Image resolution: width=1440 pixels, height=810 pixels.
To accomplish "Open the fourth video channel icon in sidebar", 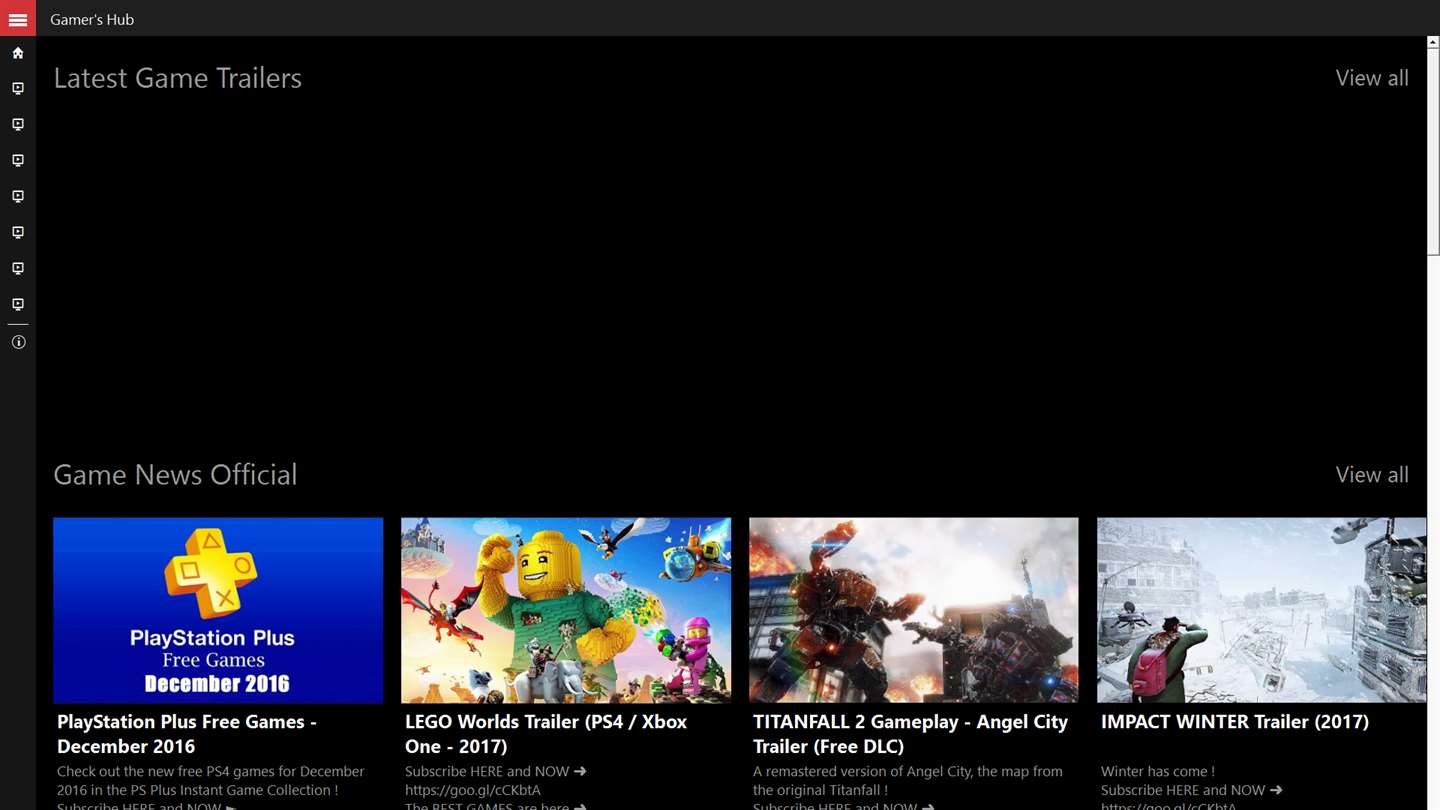I will pyautogui.click(x=18, y=197).
